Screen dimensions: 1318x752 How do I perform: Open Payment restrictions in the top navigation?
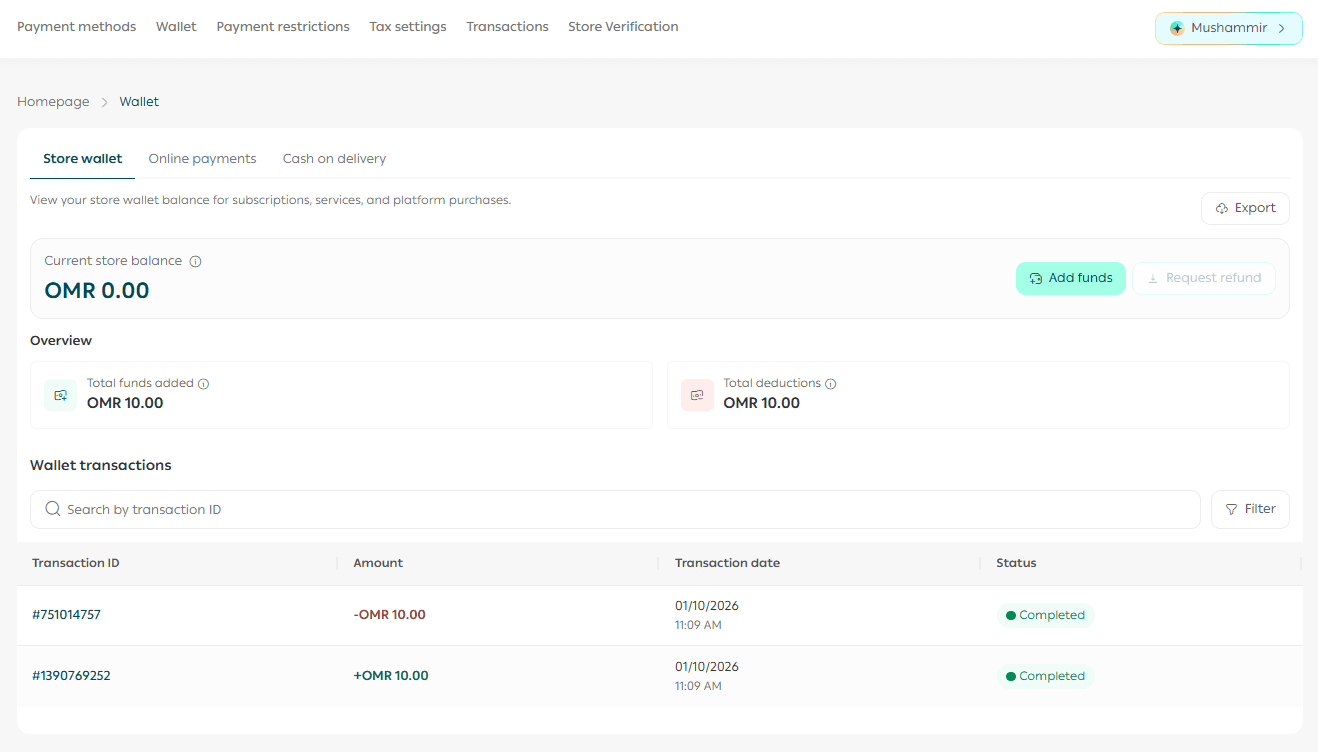point(283,27)
